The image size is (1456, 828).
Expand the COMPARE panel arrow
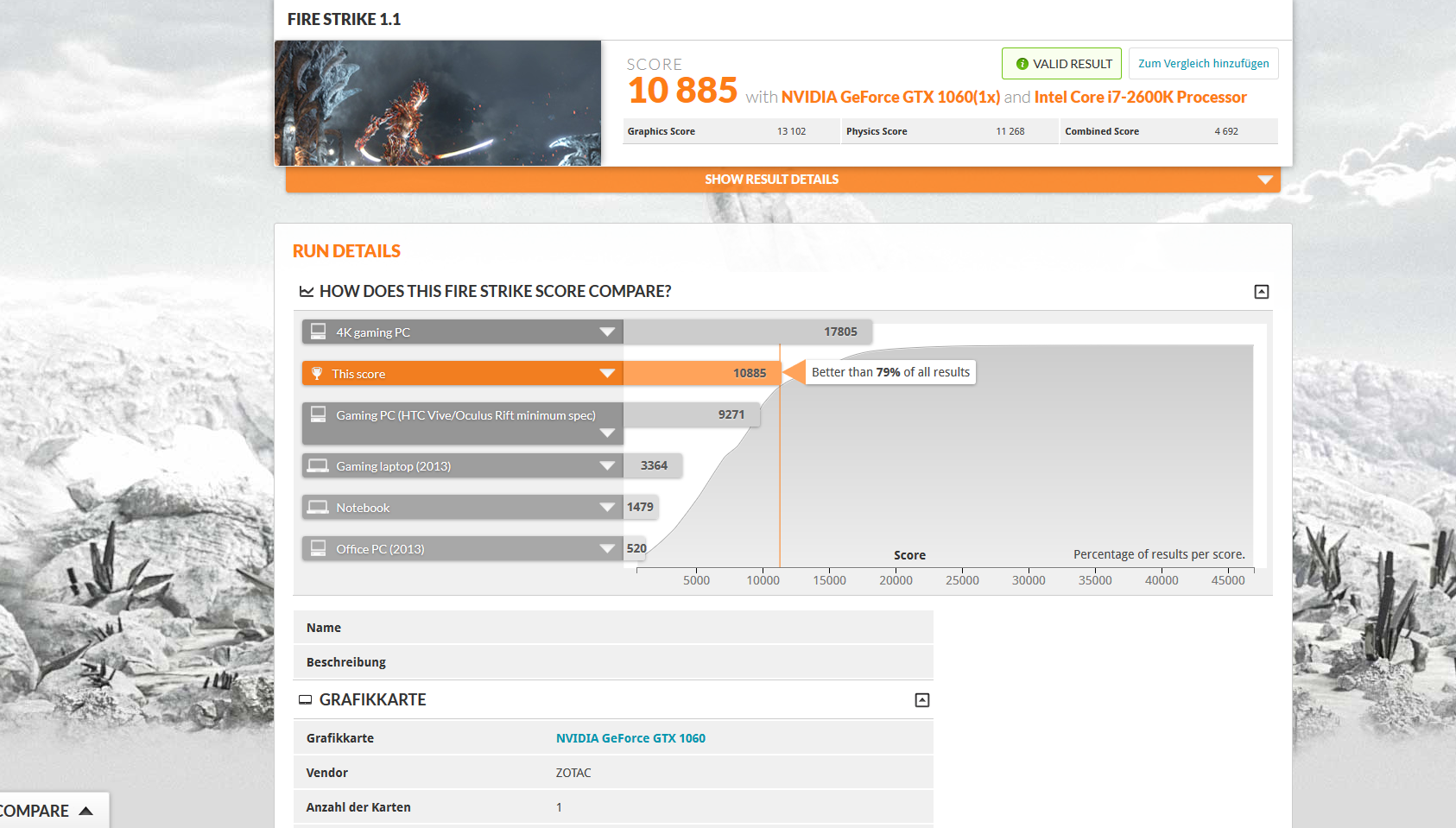click(x=85, y=811)
